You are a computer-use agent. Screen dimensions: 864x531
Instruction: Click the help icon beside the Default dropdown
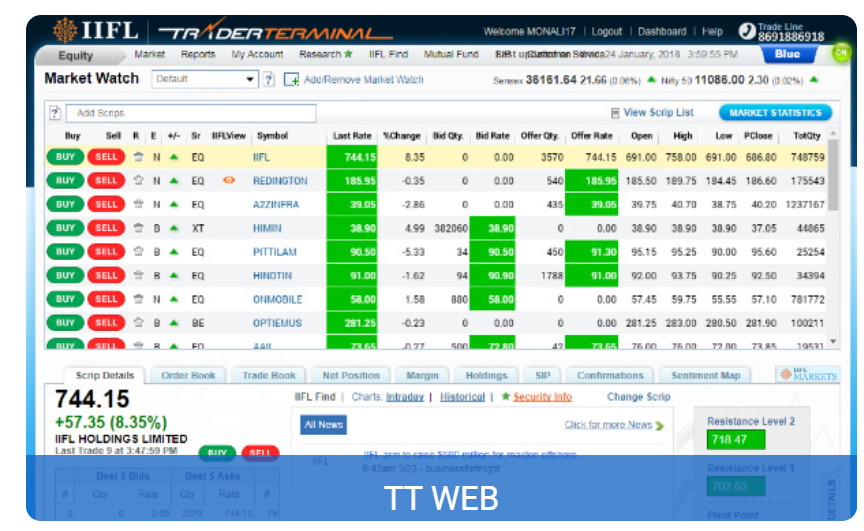click(x=269, y=79)
